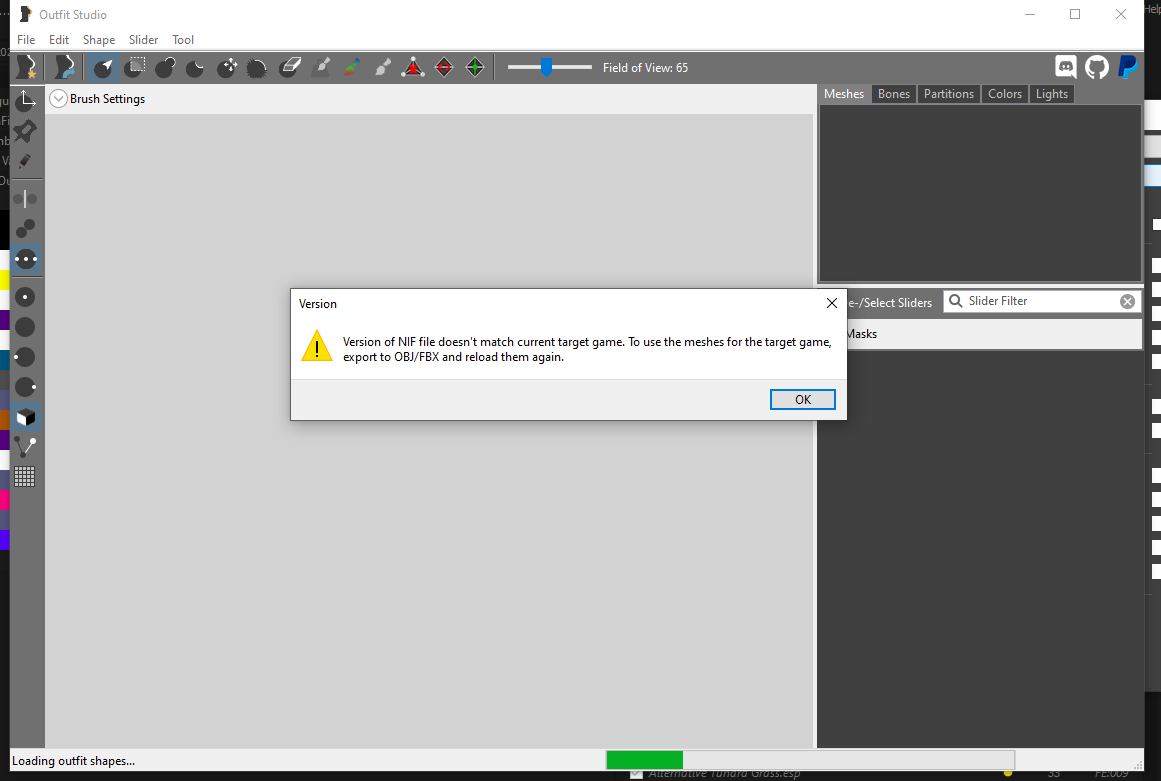Click the 'Version' dialog title

[318, 304]
